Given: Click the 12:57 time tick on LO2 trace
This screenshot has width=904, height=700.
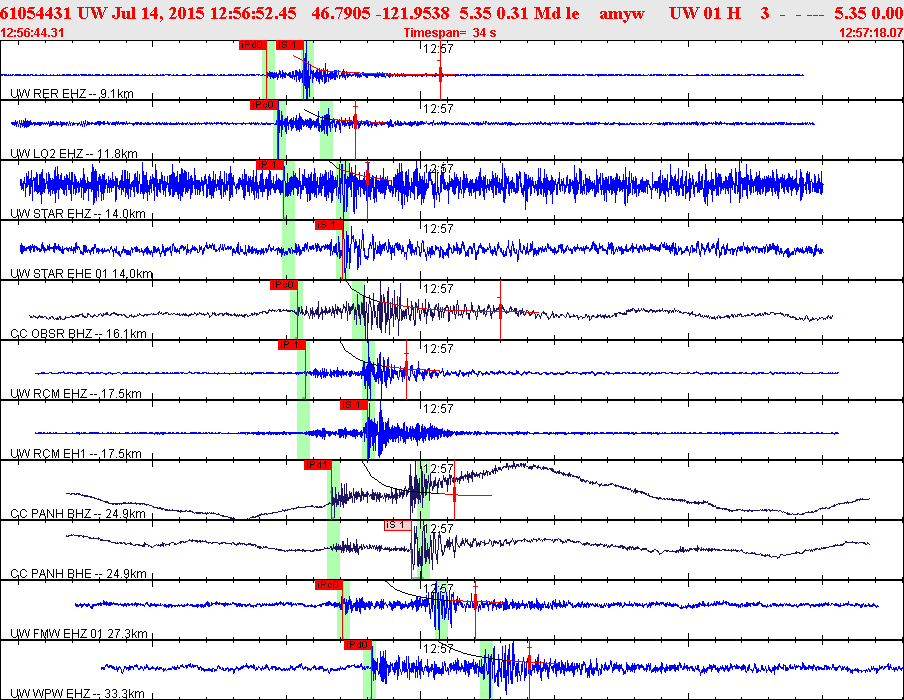Looking at the screenshot, I should [x=438, y=108].
